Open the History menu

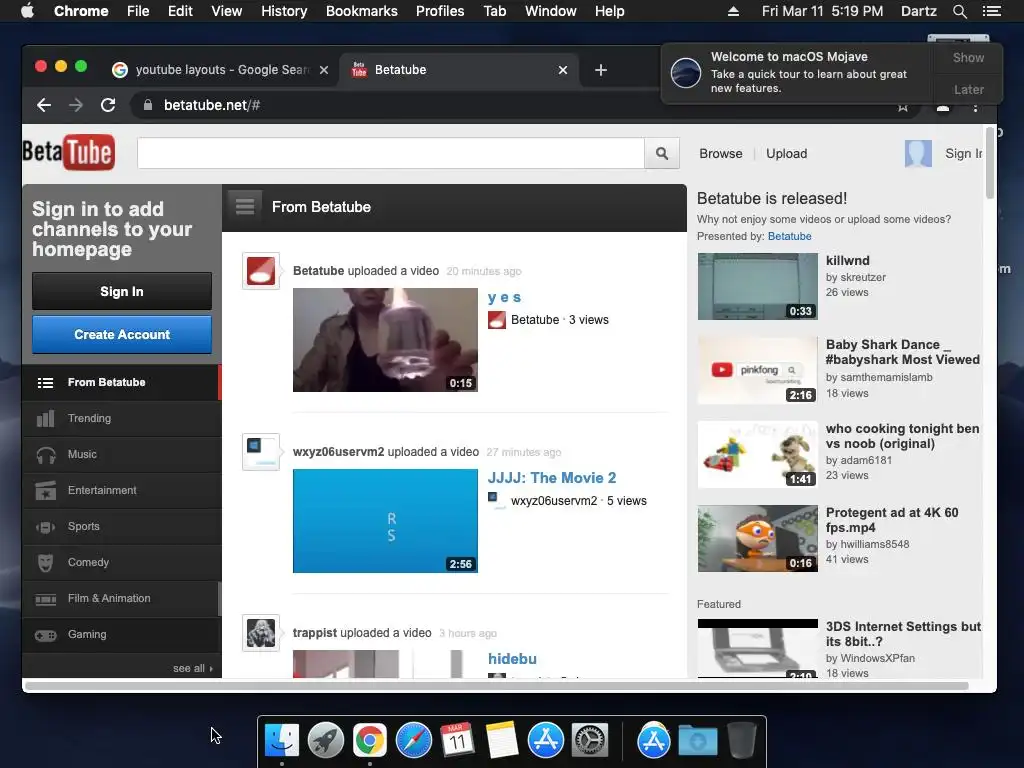284,11
